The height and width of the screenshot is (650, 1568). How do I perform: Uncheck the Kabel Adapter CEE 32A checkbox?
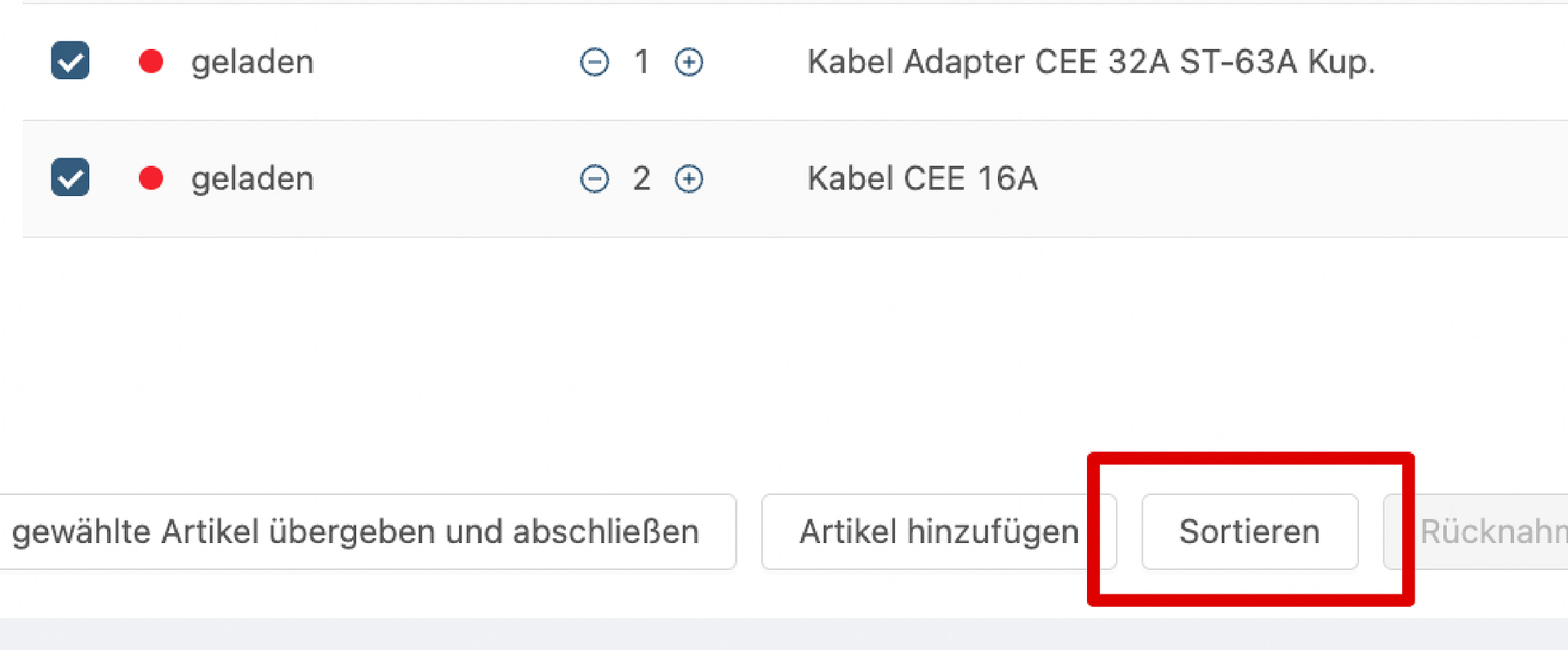click(70, 61)
